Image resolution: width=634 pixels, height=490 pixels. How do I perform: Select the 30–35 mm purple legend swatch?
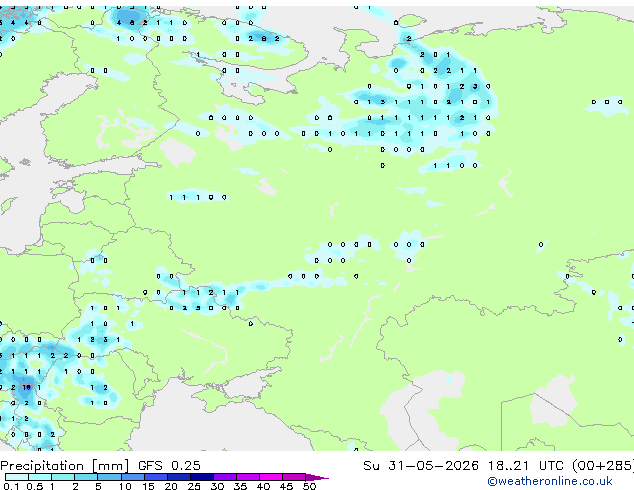tap(224, 477)
